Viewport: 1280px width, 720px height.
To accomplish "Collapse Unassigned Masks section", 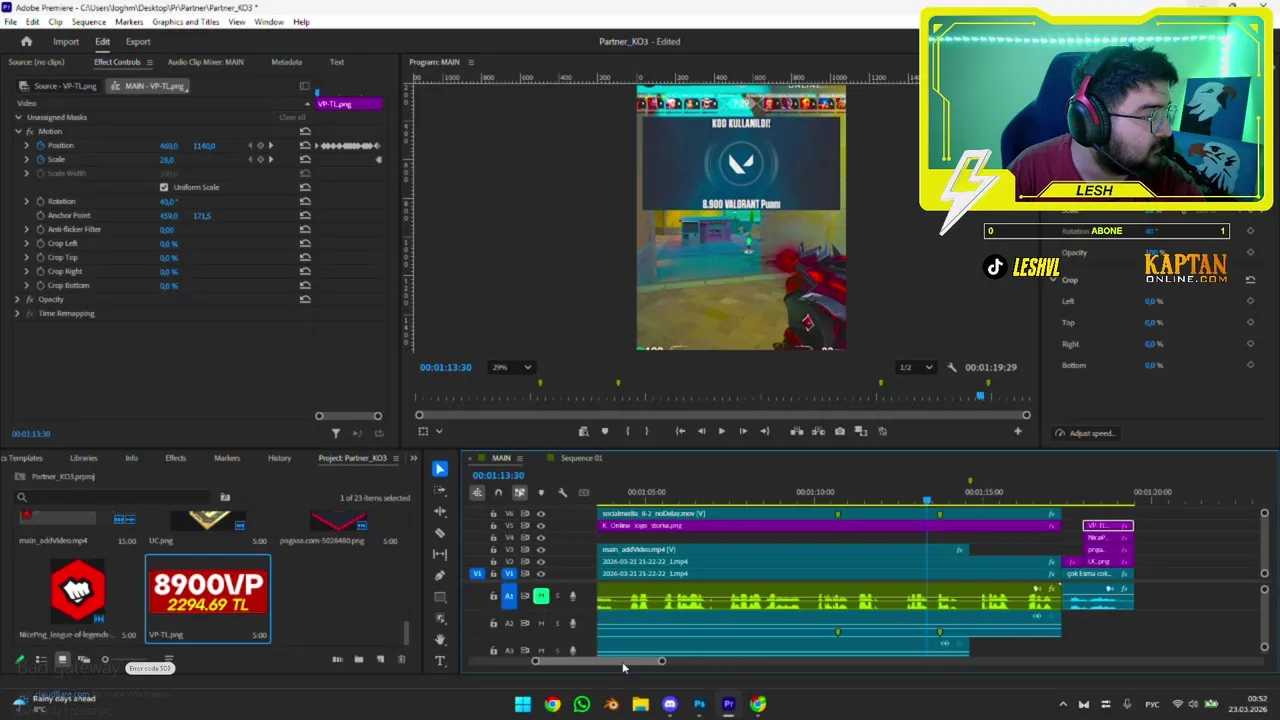I will click(x=17, y=117).
